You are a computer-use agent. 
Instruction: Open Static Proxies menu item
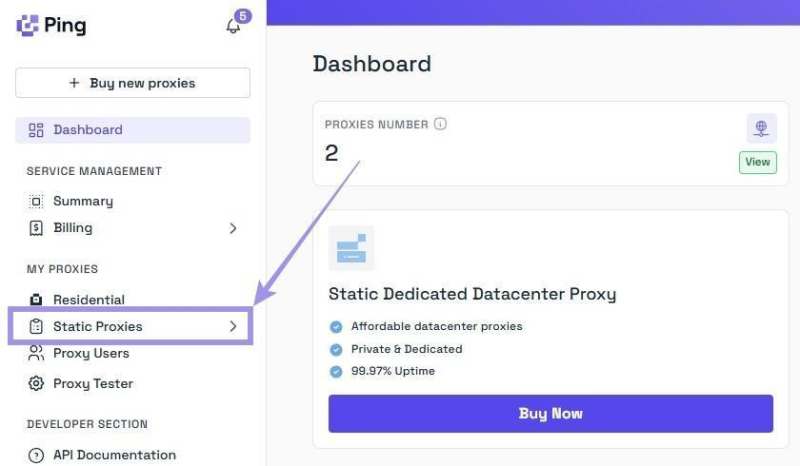98,326
